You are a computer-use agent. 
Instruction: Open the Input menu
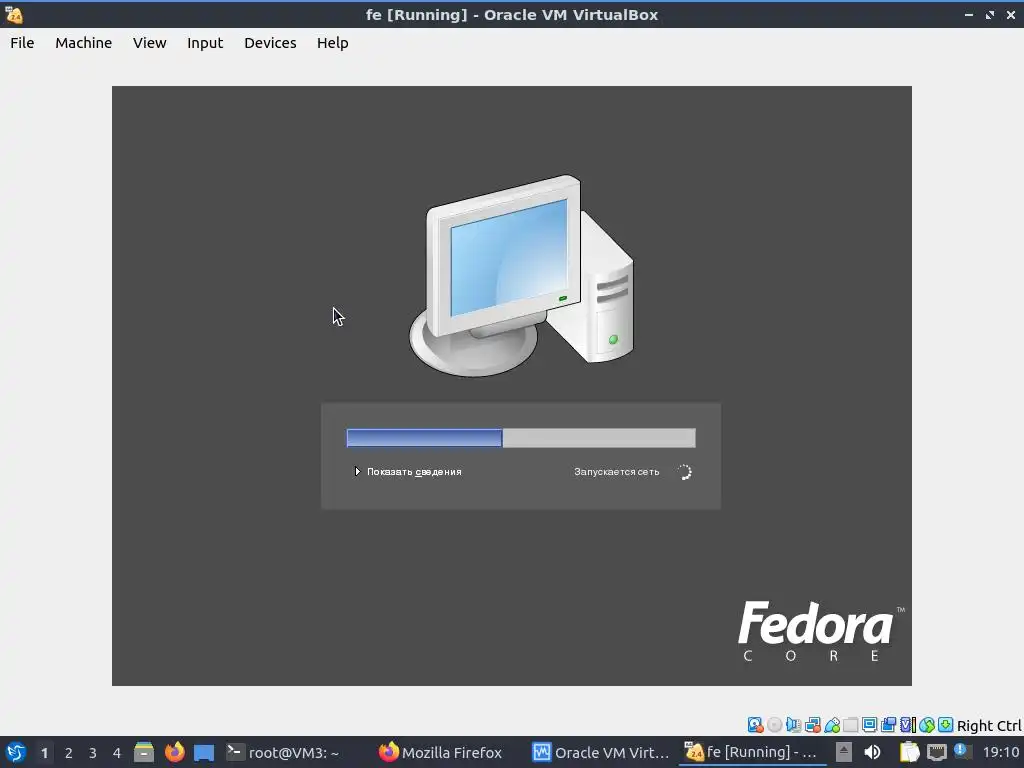[x=205, y=43]
